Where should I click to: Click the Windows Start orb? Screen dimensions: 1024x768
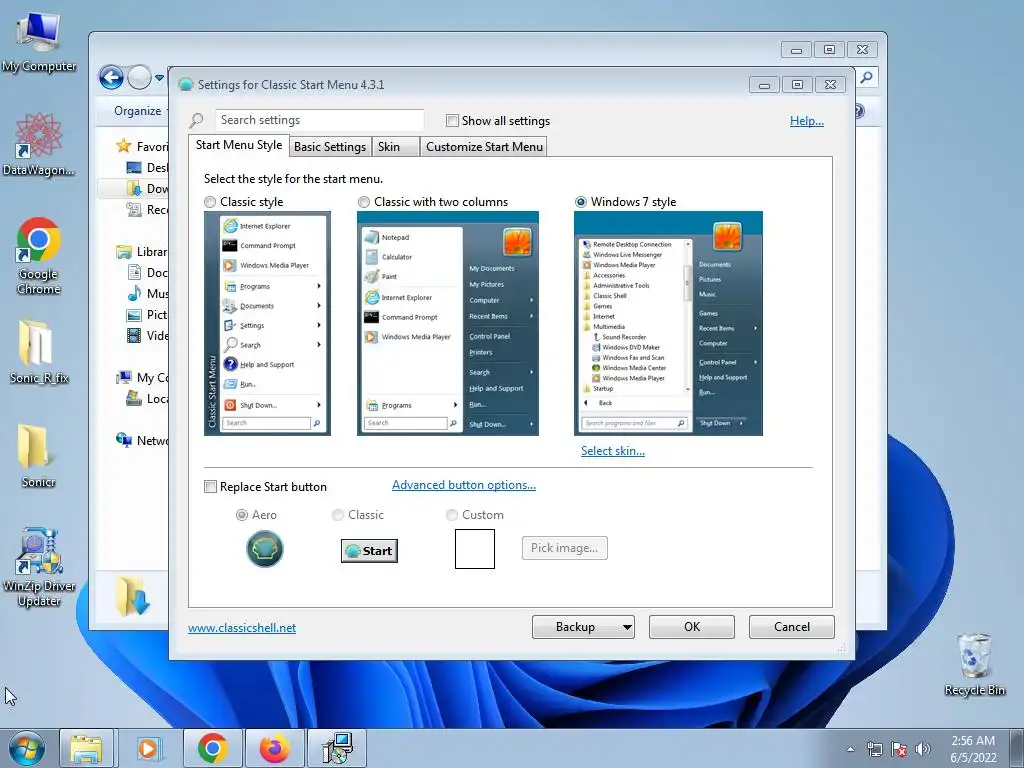(x=27, y=748)
